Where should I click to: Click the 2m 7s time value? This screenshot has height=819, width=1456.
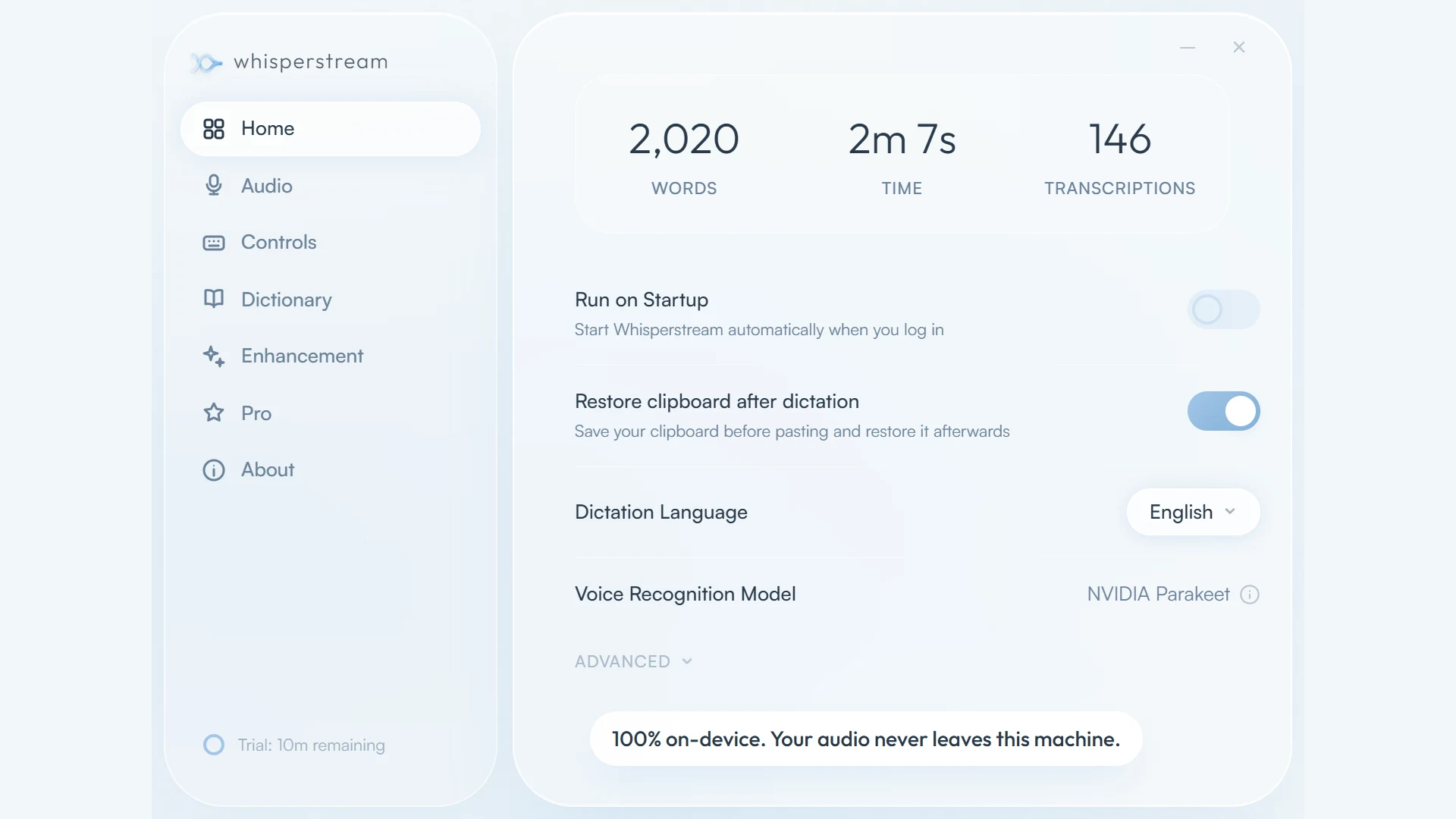(902, 140)
